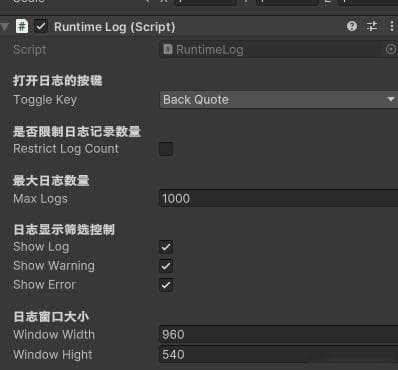398x370 pixels.
Task: Click the Runtime Log (Script) header title
Action: click(115, 27)
